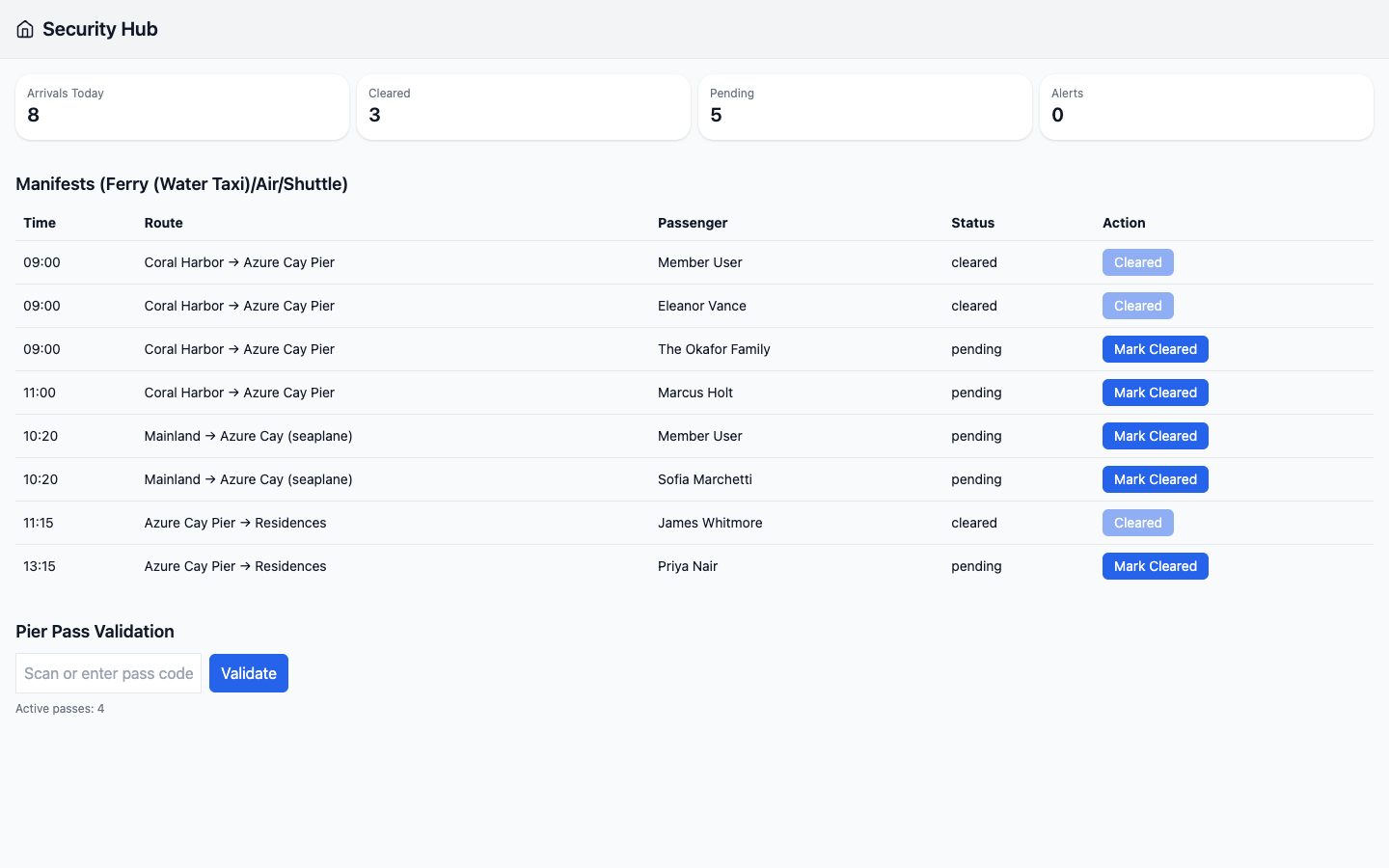Click the 11:15 time cell
1389x868 pixels.
(x=39, y=523)
